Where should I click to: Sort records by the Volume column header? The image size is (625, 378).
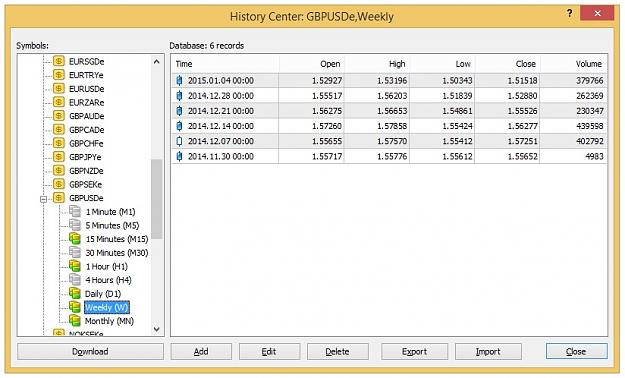click(574, 64)
